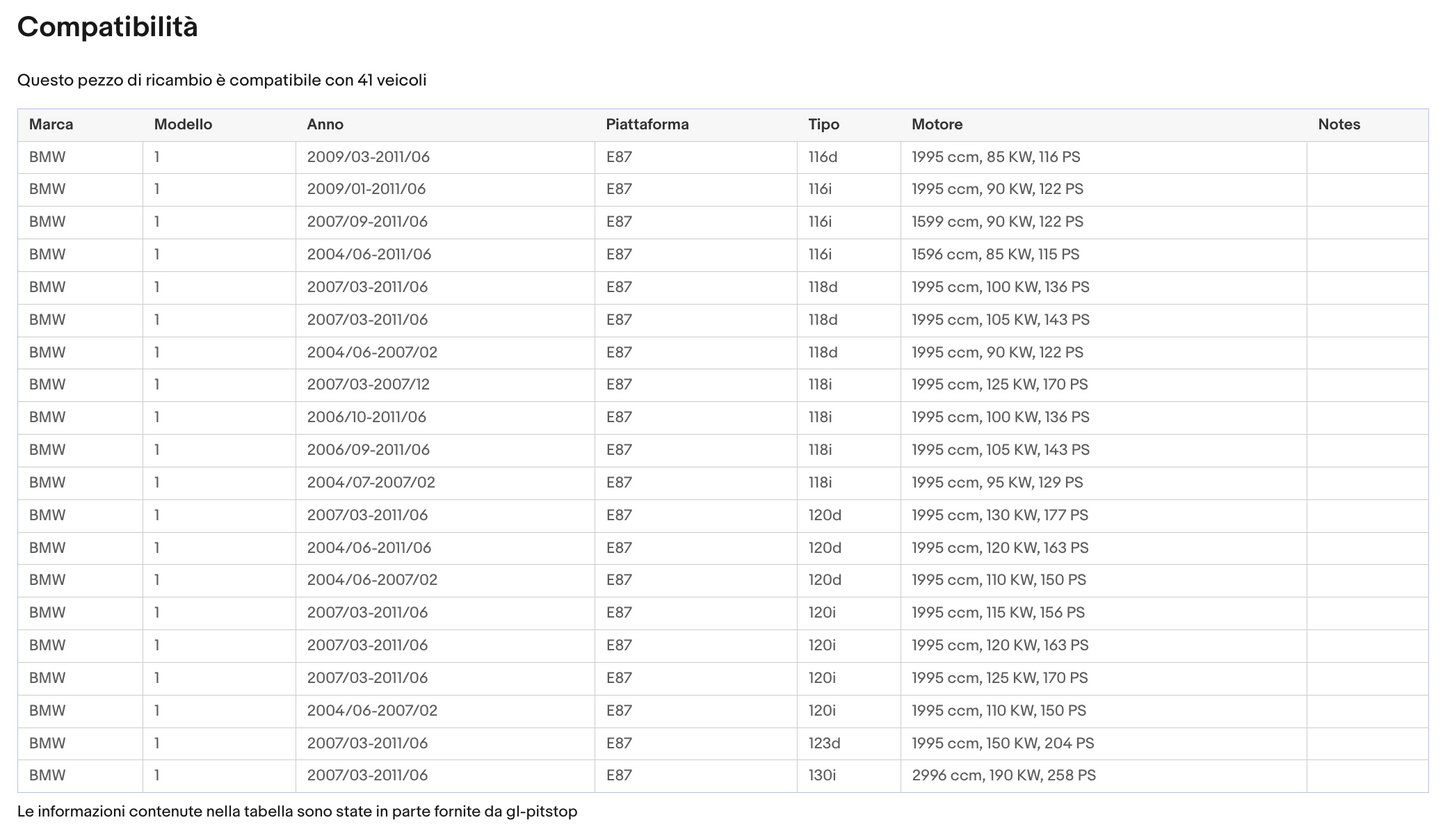This screenshot has height=836, width=1445.
Task: Select the 2009/01-2011/06 year cell
Action: 366,189
